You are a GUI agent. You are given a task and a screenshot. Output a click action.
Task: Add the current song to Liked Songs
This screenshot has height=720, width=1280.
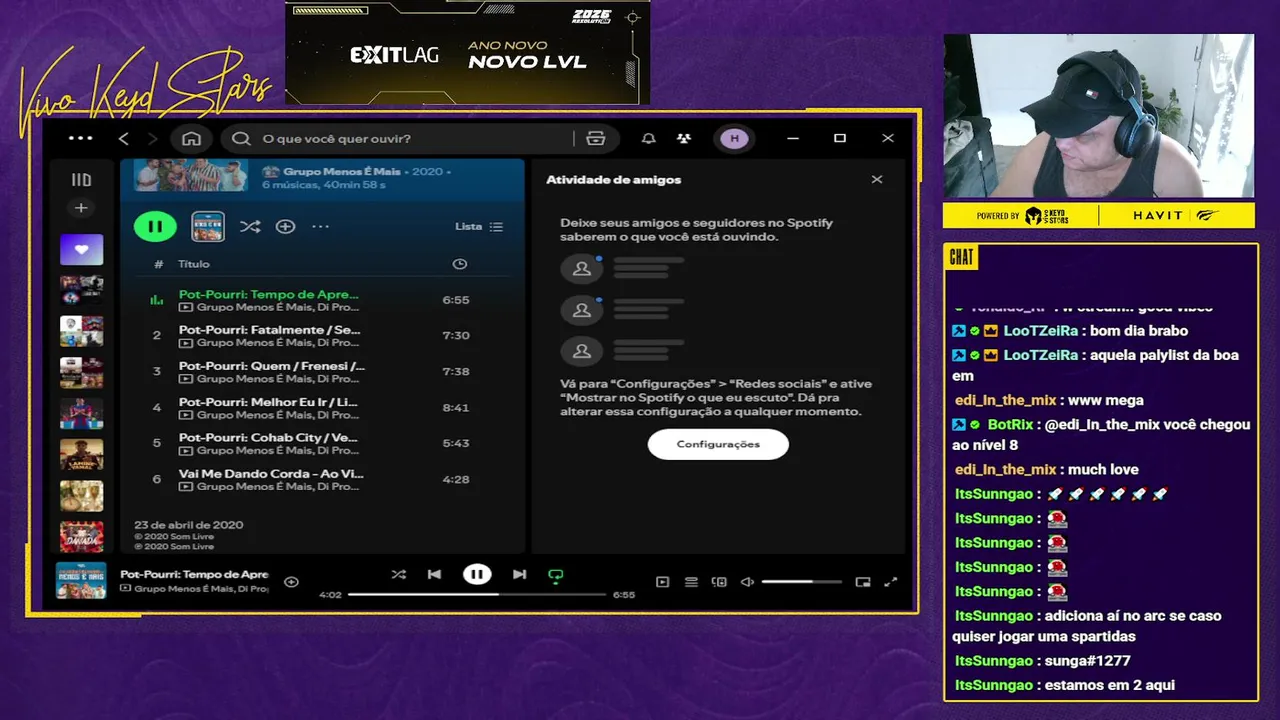tap(291, 582)
